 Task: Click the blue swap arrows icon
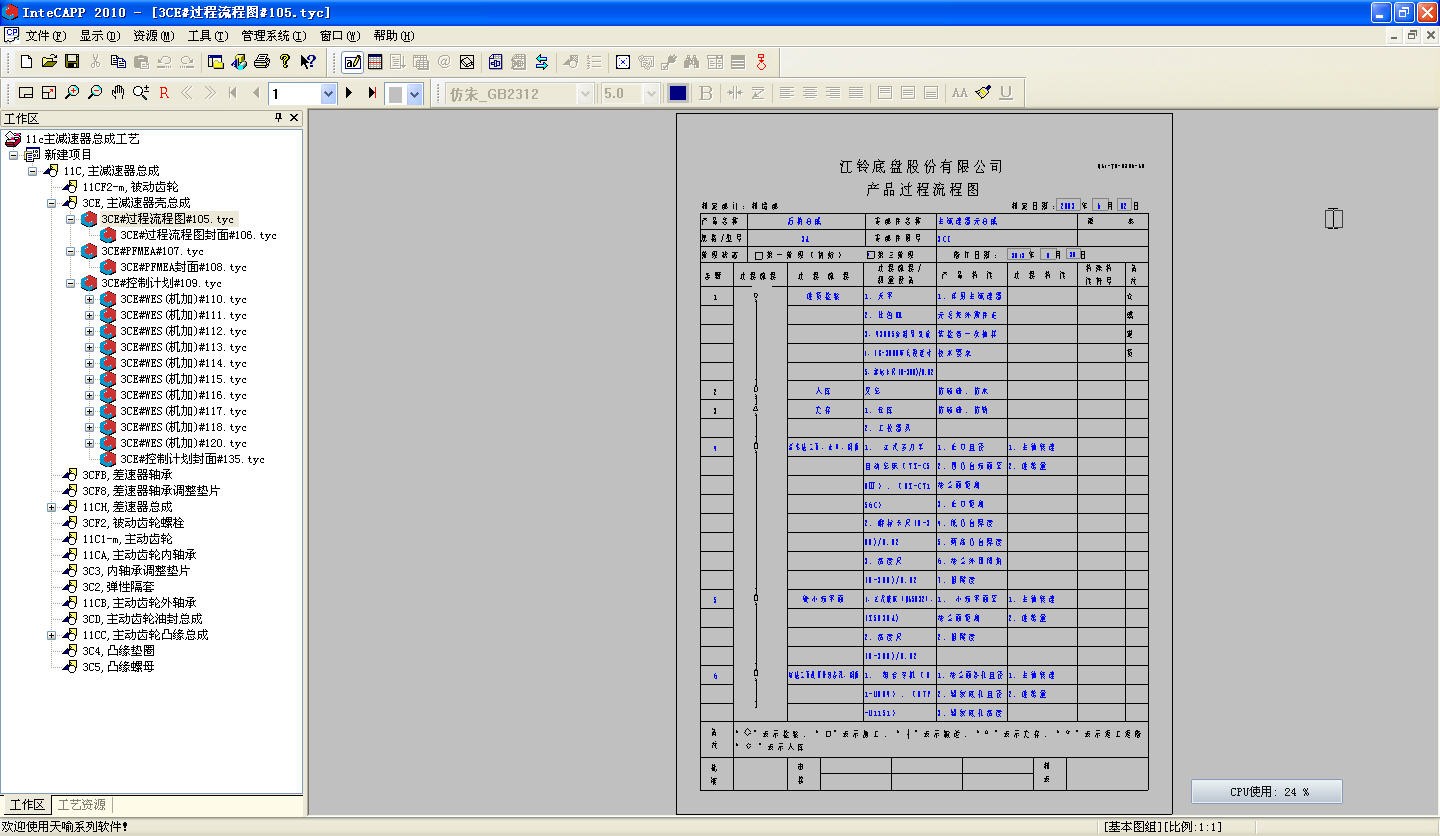(x=541, y=62)
